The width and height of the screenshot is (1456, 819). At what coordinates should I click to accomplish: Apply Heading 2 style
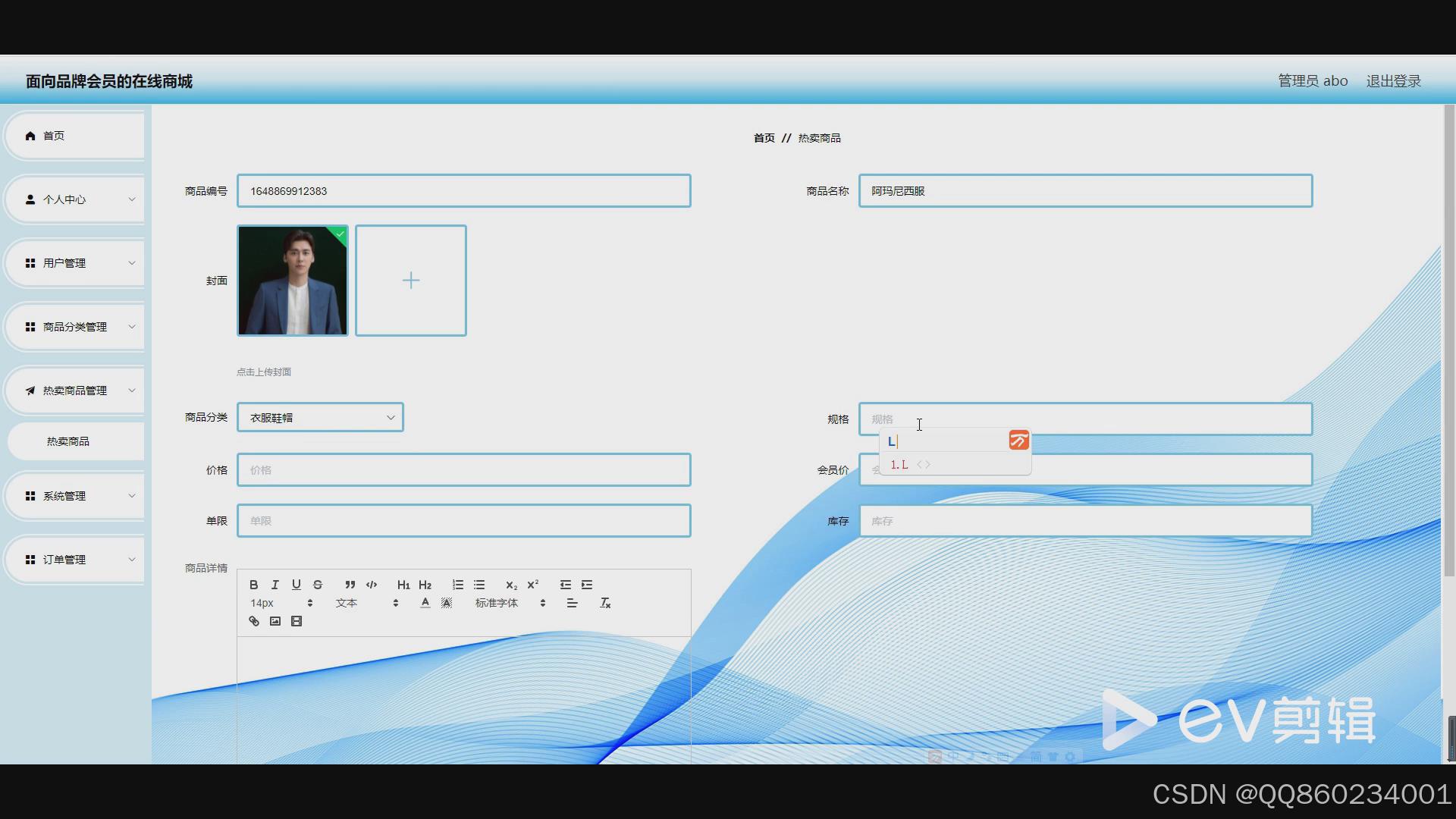coord(425,585)
